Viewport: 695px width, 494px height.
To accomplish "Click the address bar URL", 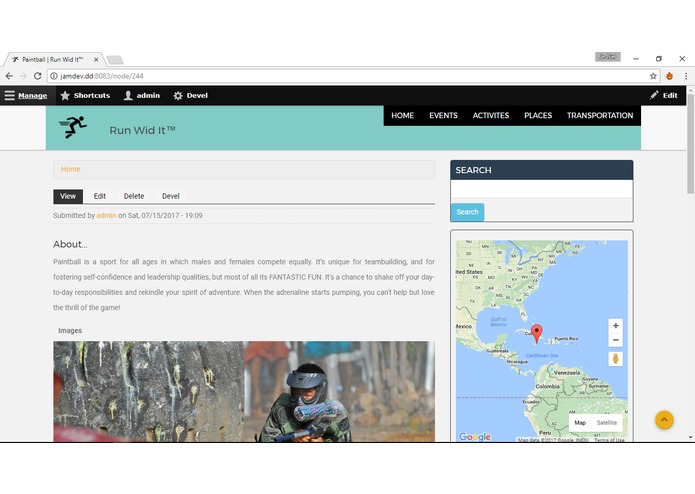I will pyautogui.click(x=102, y=76).
